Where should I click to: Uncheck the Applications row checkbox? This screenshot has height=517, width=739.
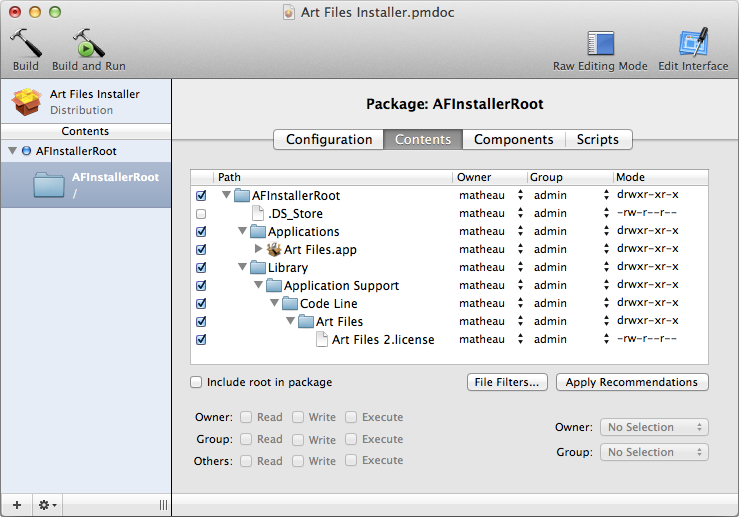coord(201,231)
